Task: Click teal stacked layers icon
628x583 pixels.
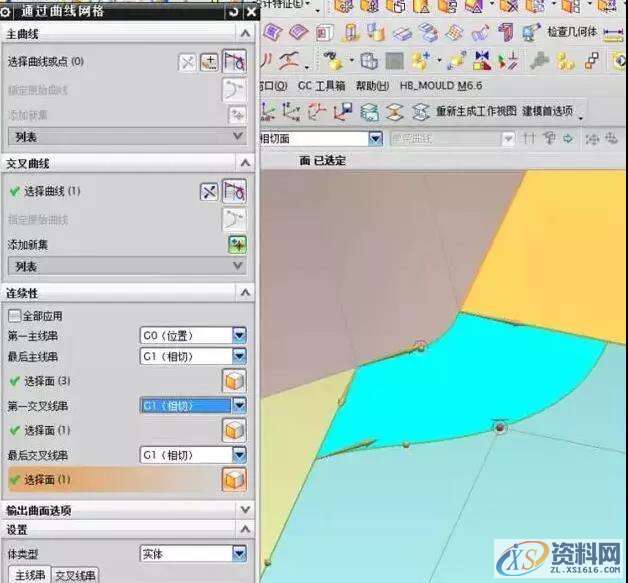Action: click(369, 112)
